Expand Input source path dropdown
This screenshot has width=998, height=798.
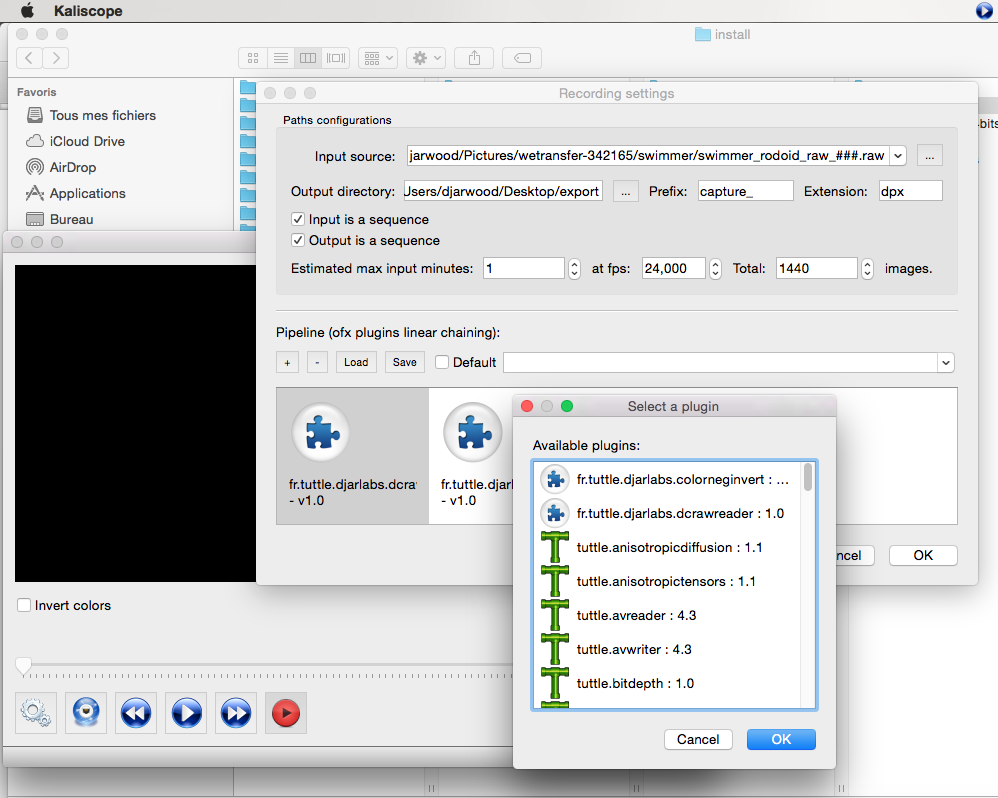[897, 155]
